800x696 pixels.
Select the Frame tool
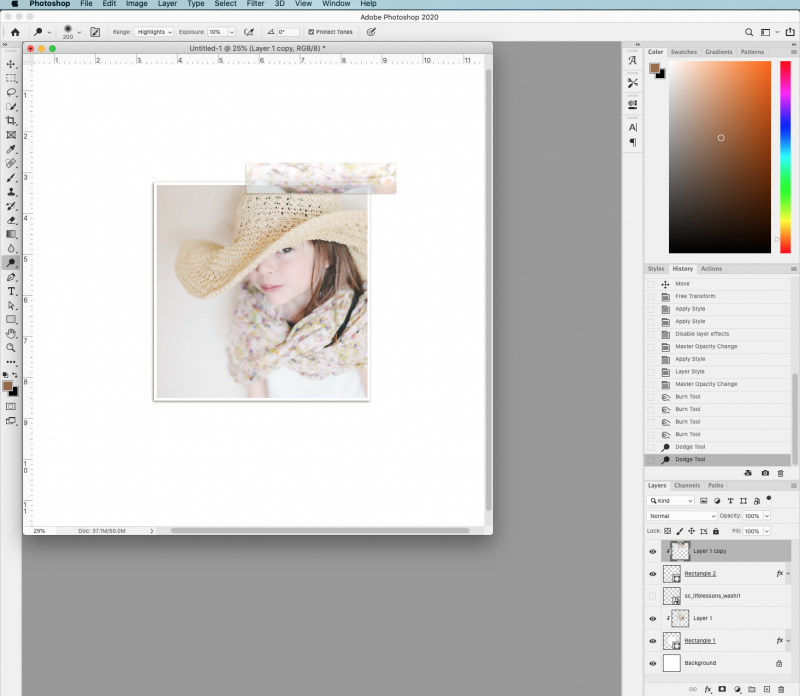coord(11,135)
